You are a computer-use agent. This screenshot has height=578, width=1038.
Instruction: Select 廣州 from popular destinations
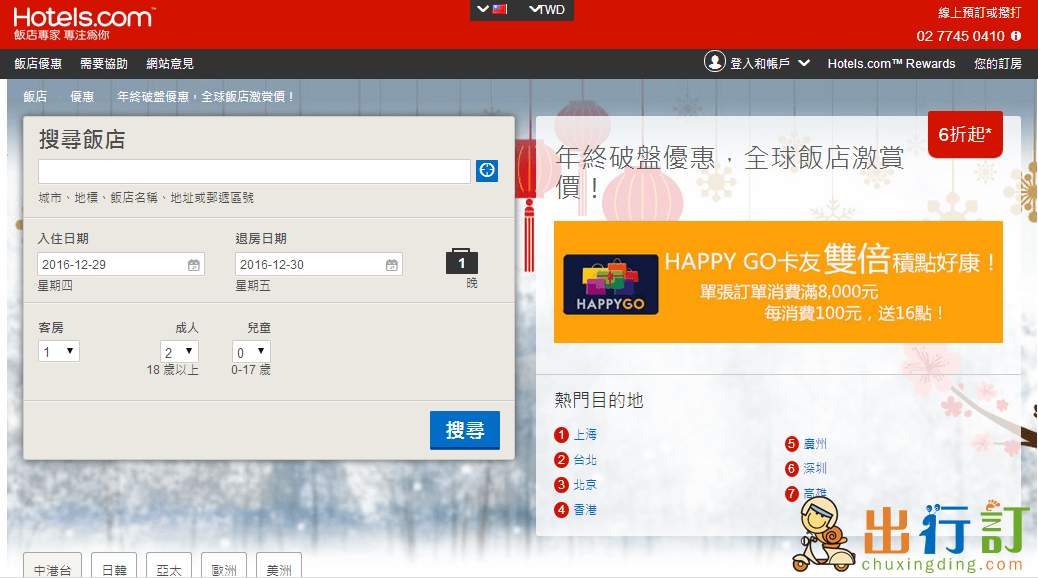point(815,444)
